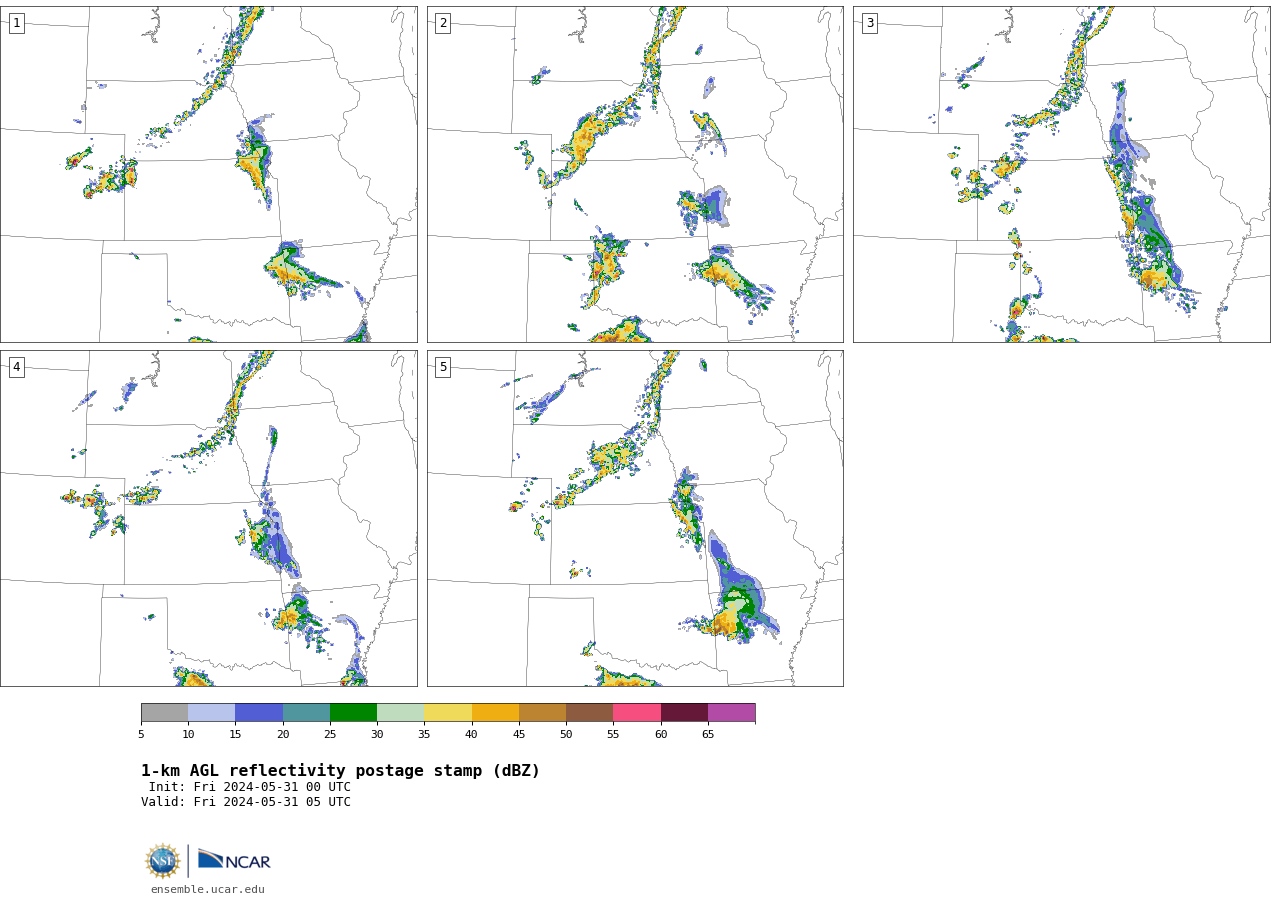Open ensemble member 5 reflectivity map
Viewport: 1280px width, 901px height.
tap(635, 518)
